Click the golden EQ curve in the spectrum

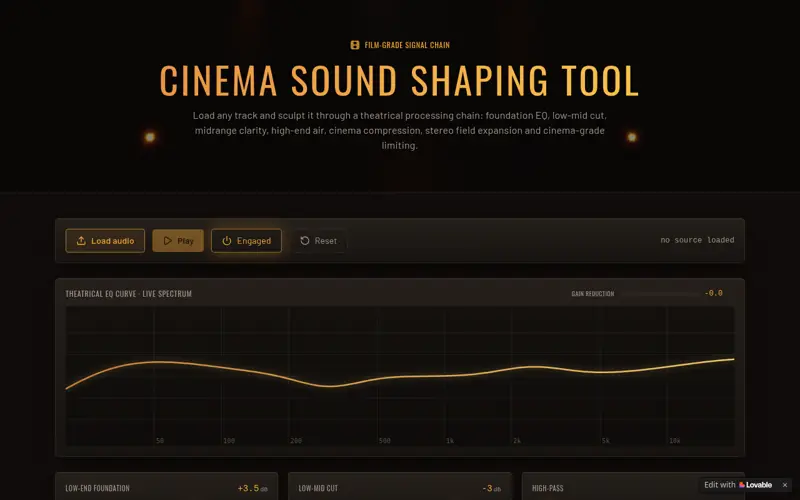(400, 377)
